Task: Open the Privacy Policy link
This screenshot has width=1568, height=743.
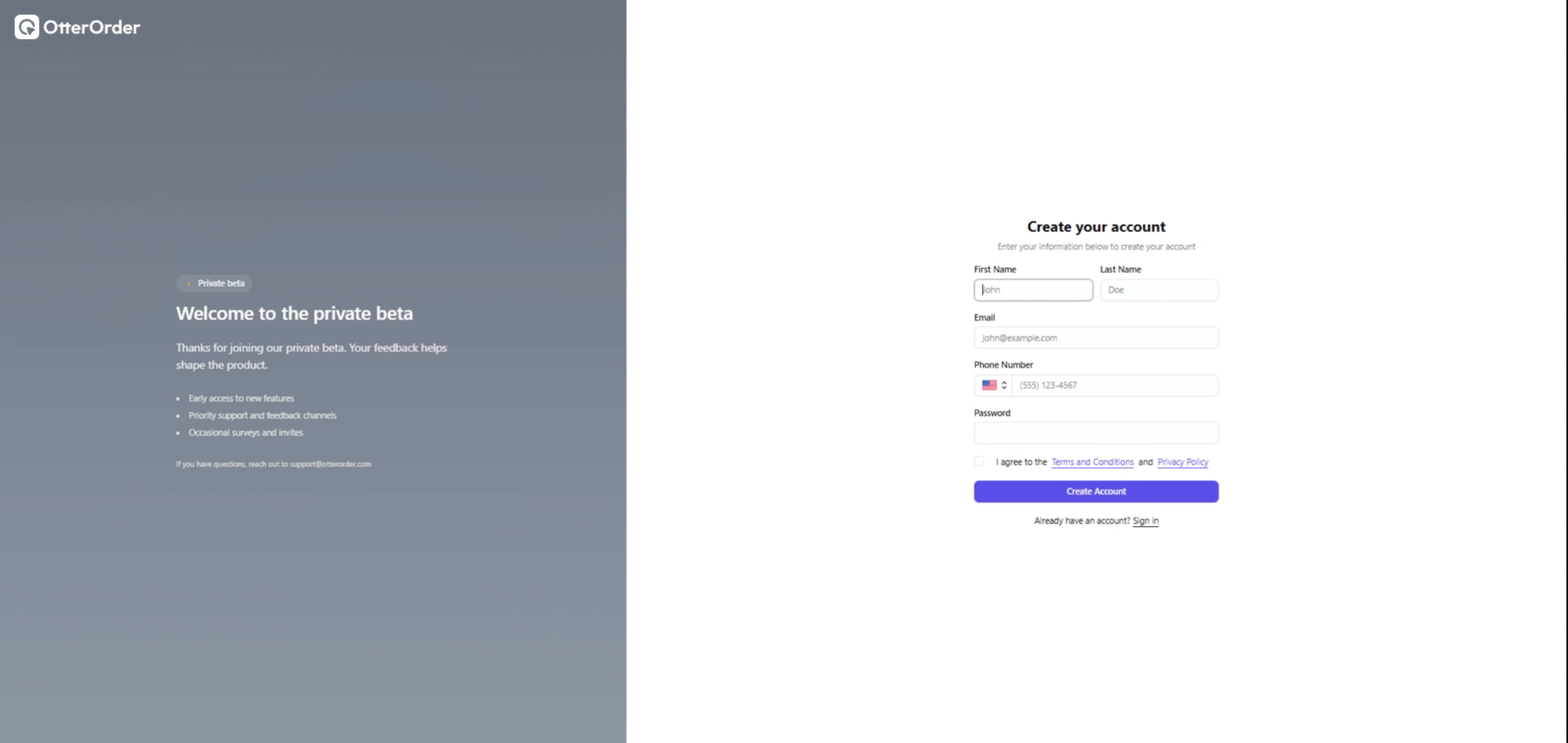Action: coord(1183,462)
